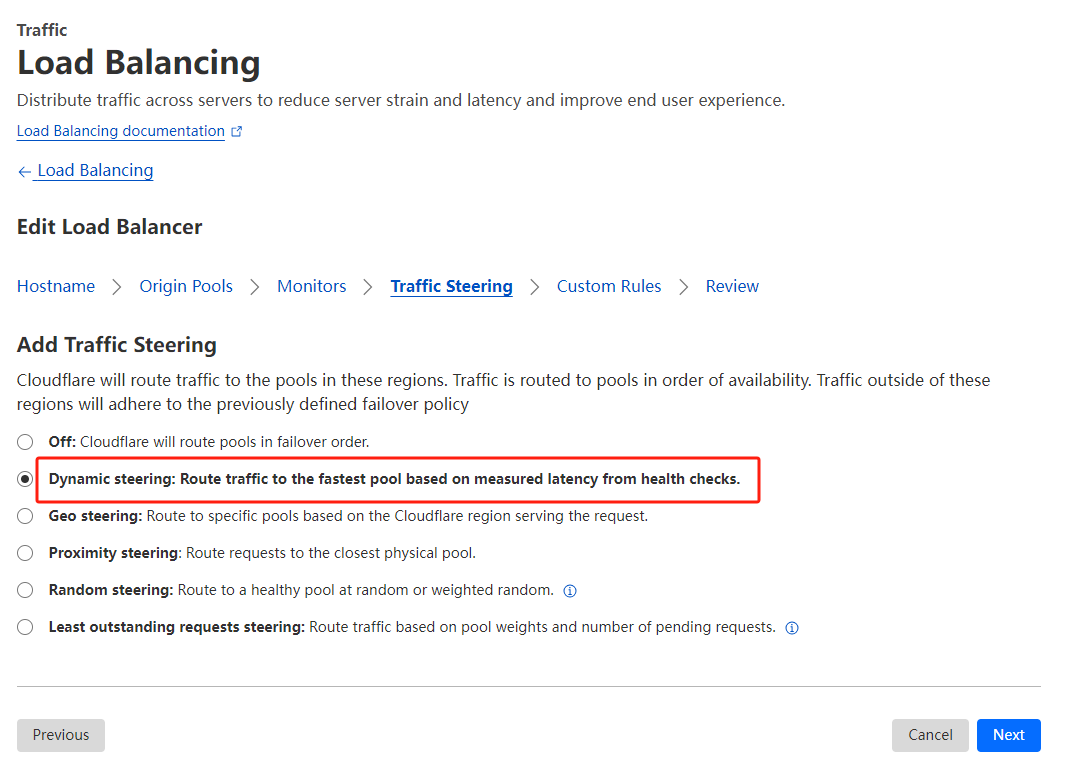Enable Proximity steering radio option
The image size is (1078, 765).
(25, 553)
